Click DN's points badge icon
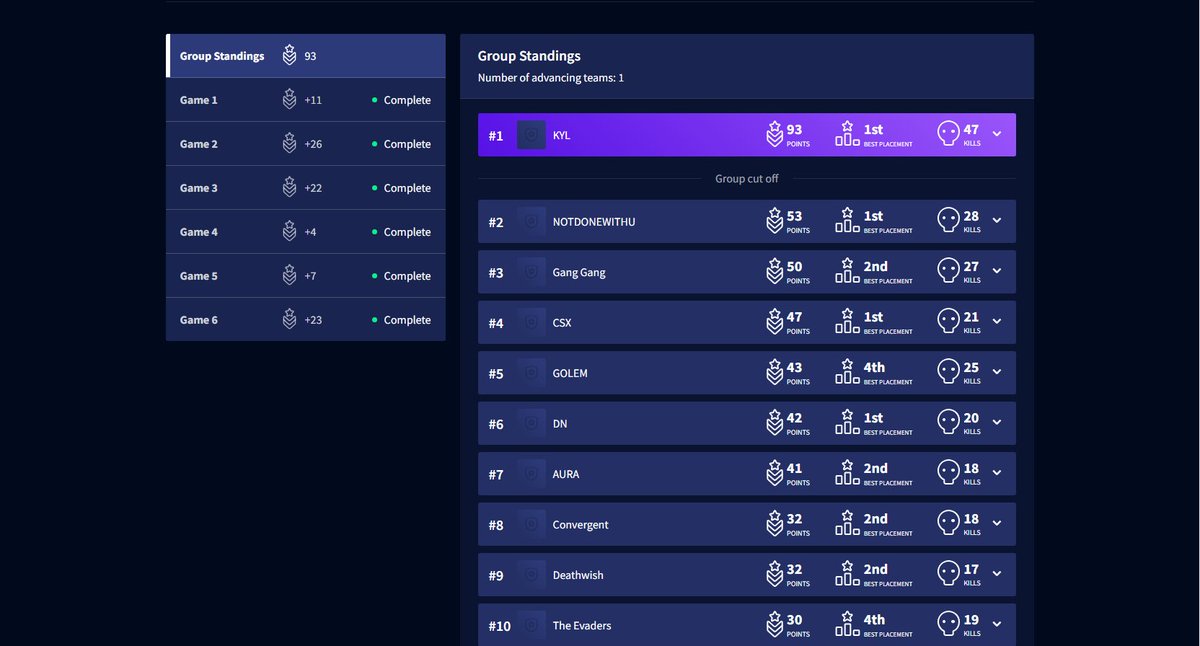 pyautogui.click(x=774, y=423)
